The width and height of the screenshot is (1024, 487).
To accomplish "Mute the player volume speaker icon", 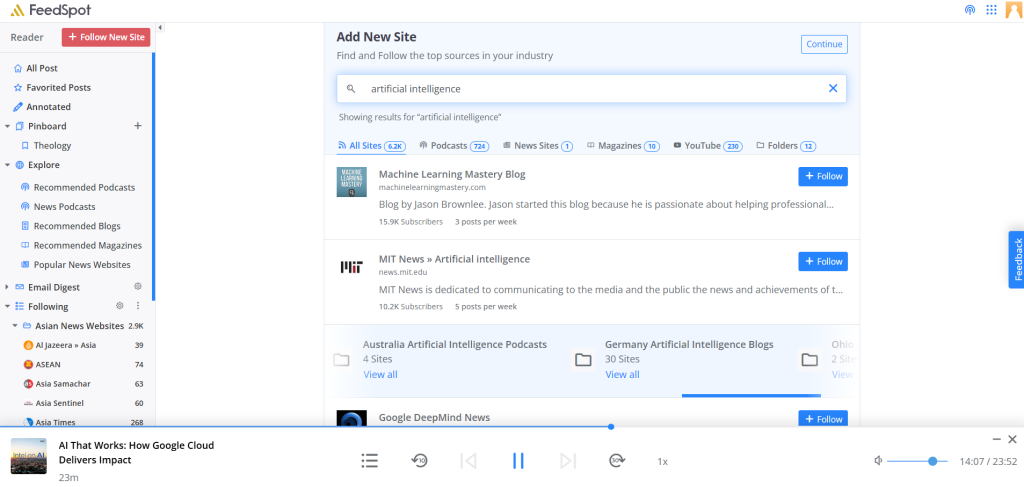I will [x=877, y=461].
